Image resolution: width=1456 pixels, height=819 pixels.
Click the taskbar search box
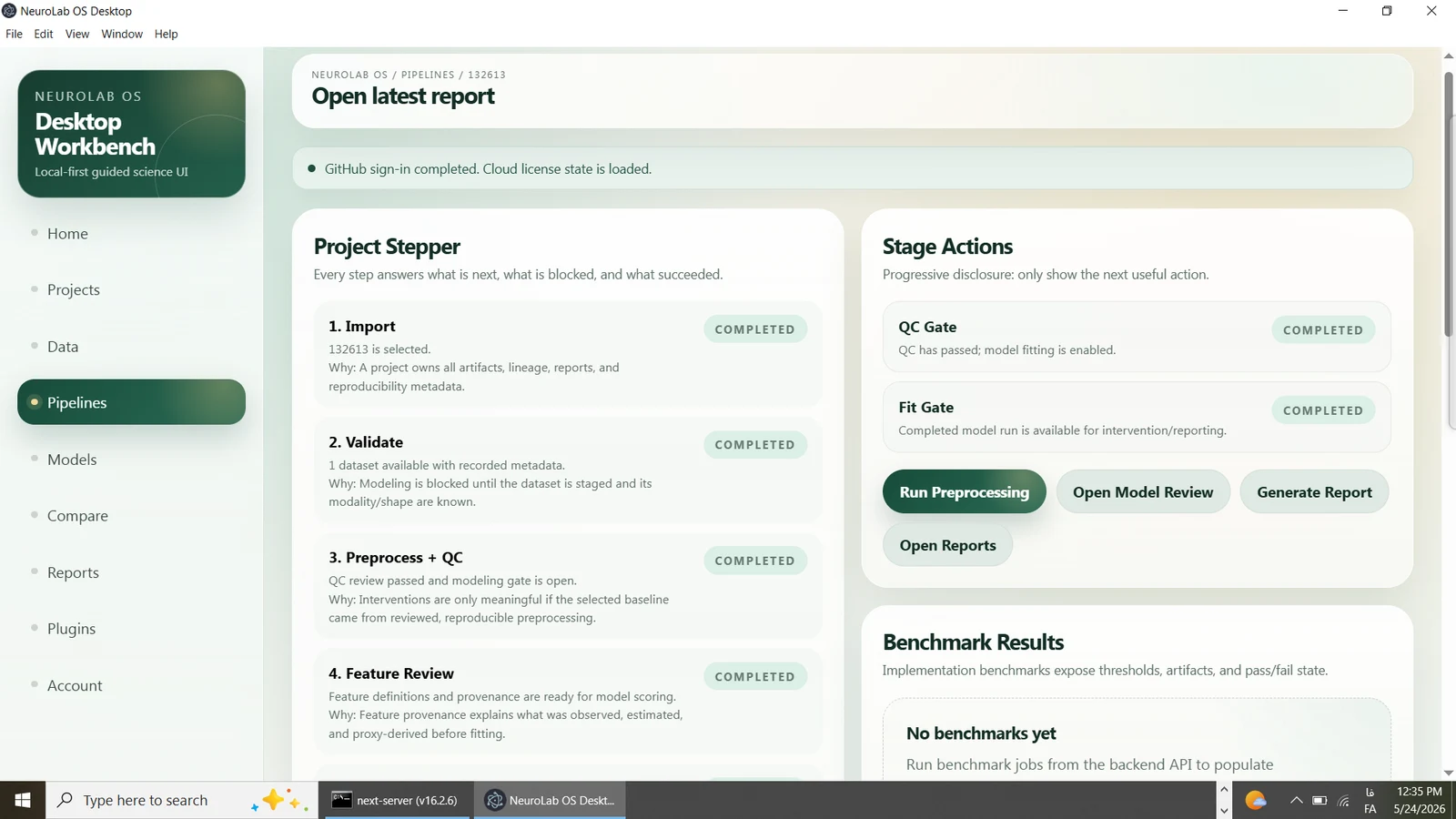click(x=182, y=800)
